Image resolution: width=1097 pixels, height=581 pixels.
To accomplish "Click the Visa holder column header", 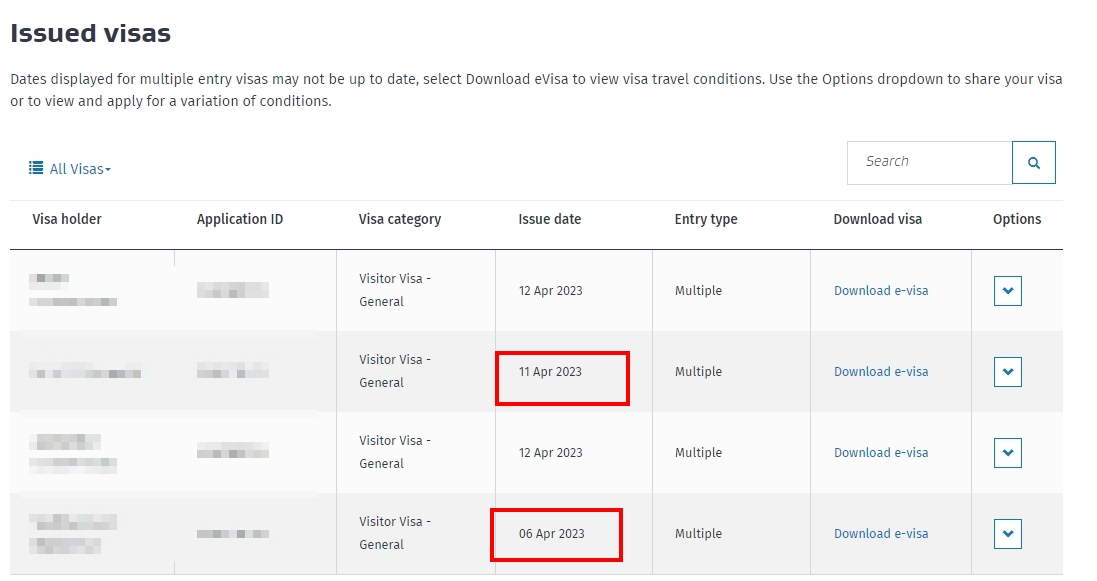I will click(66, 219).
